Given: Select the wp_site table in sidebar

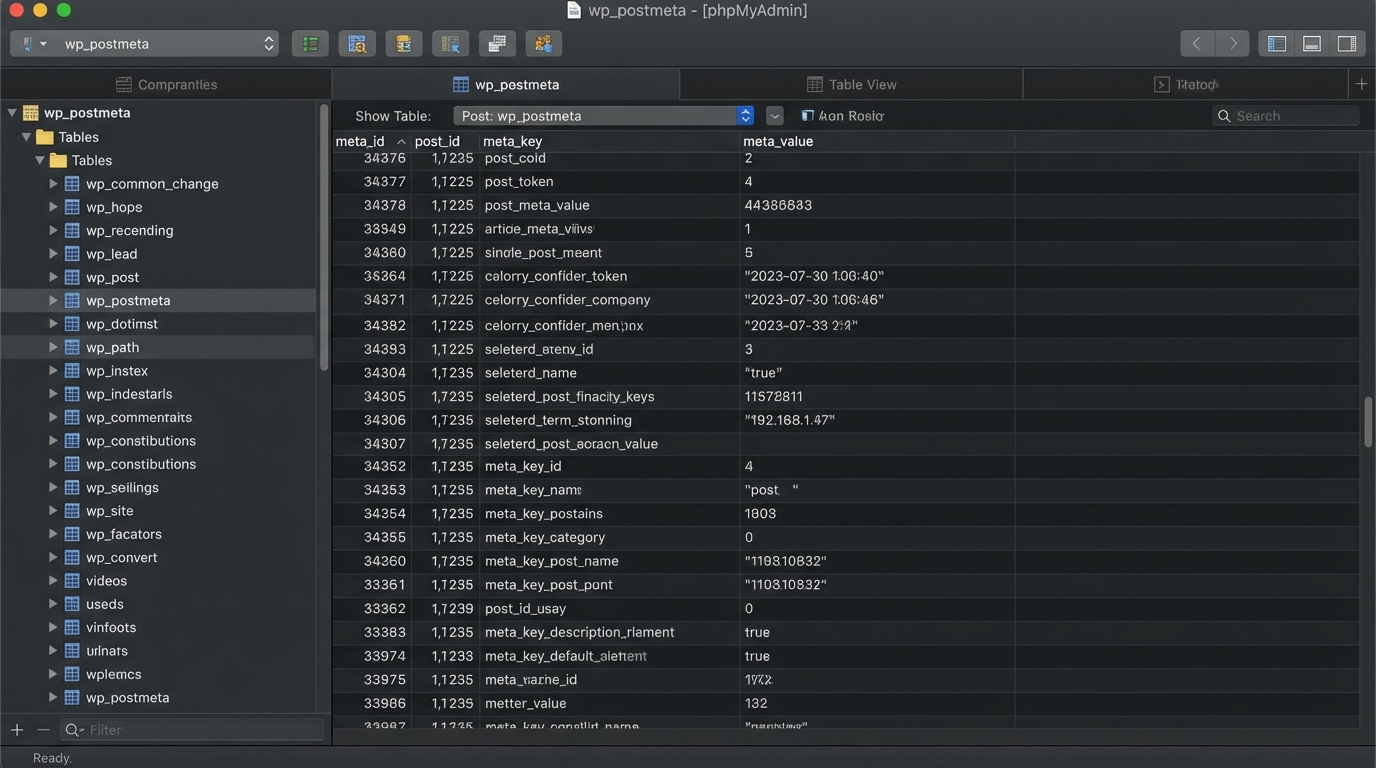Looking at the screenshot, I should click(x=109, y=511).
